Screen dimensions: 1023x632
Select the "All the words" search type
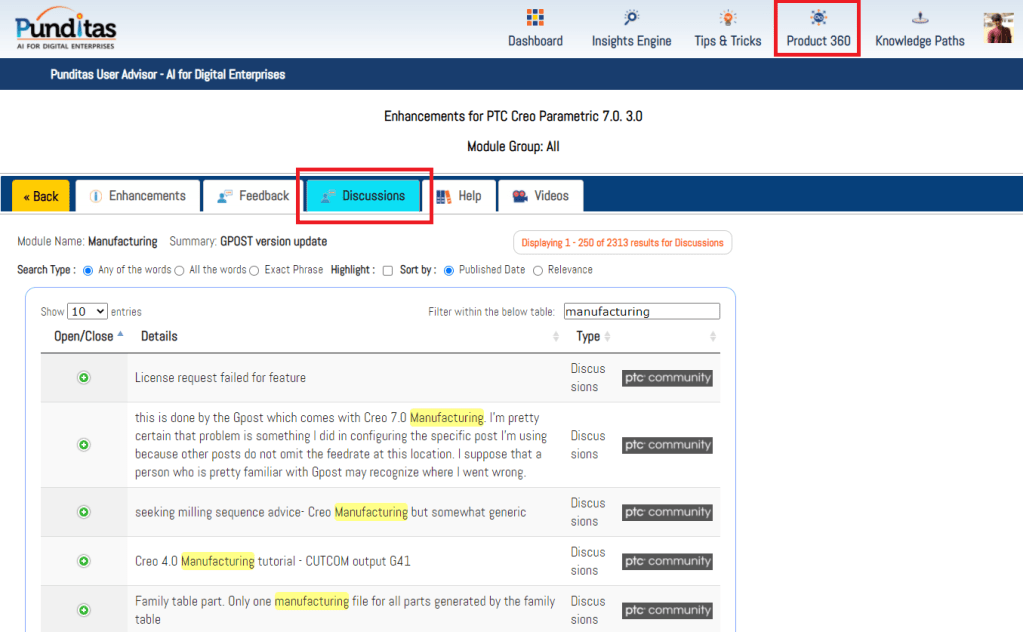(x=180, y=270)
